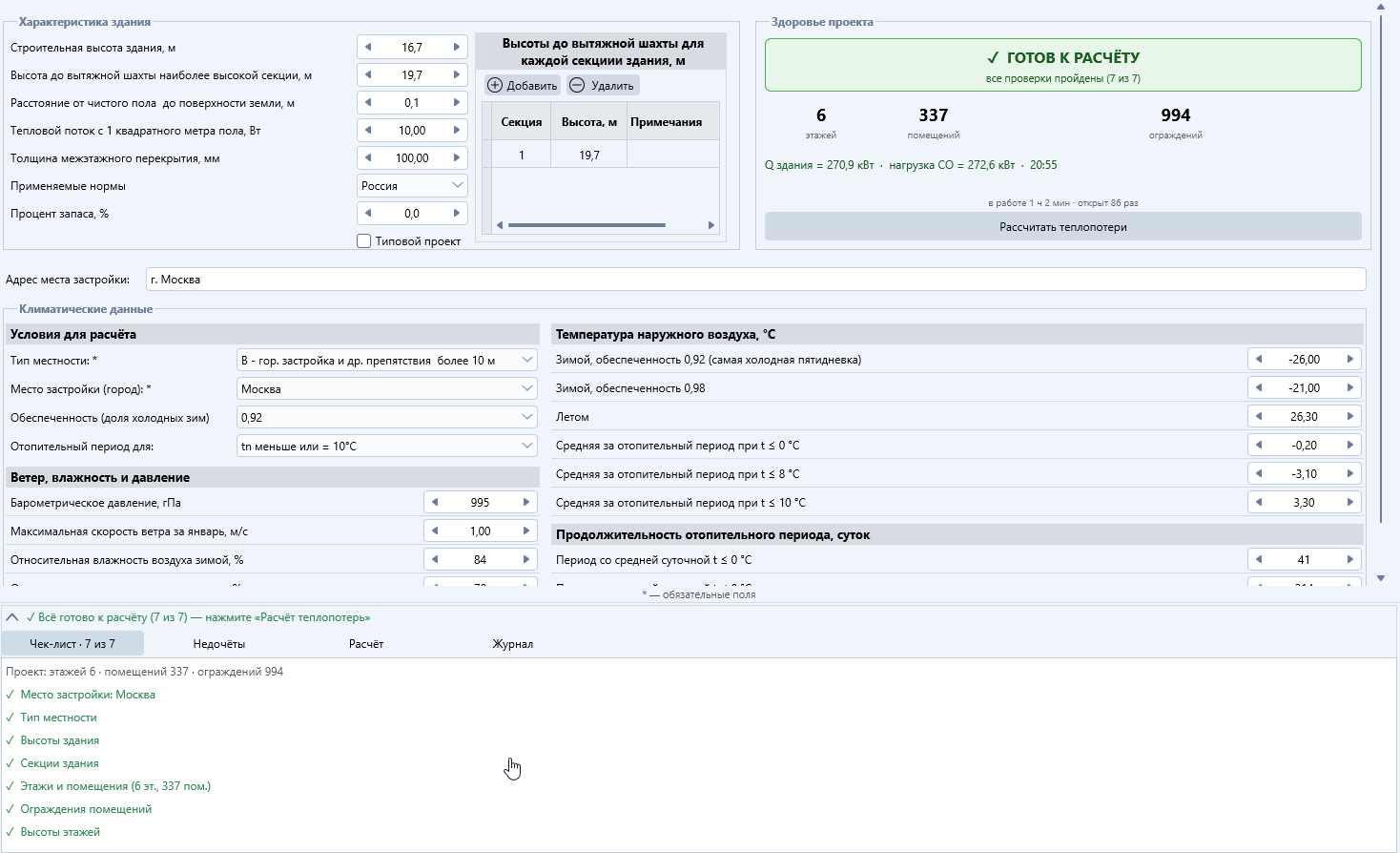Open the Тип местности dropdown
1400x853 pixels.
click(387, 360)
